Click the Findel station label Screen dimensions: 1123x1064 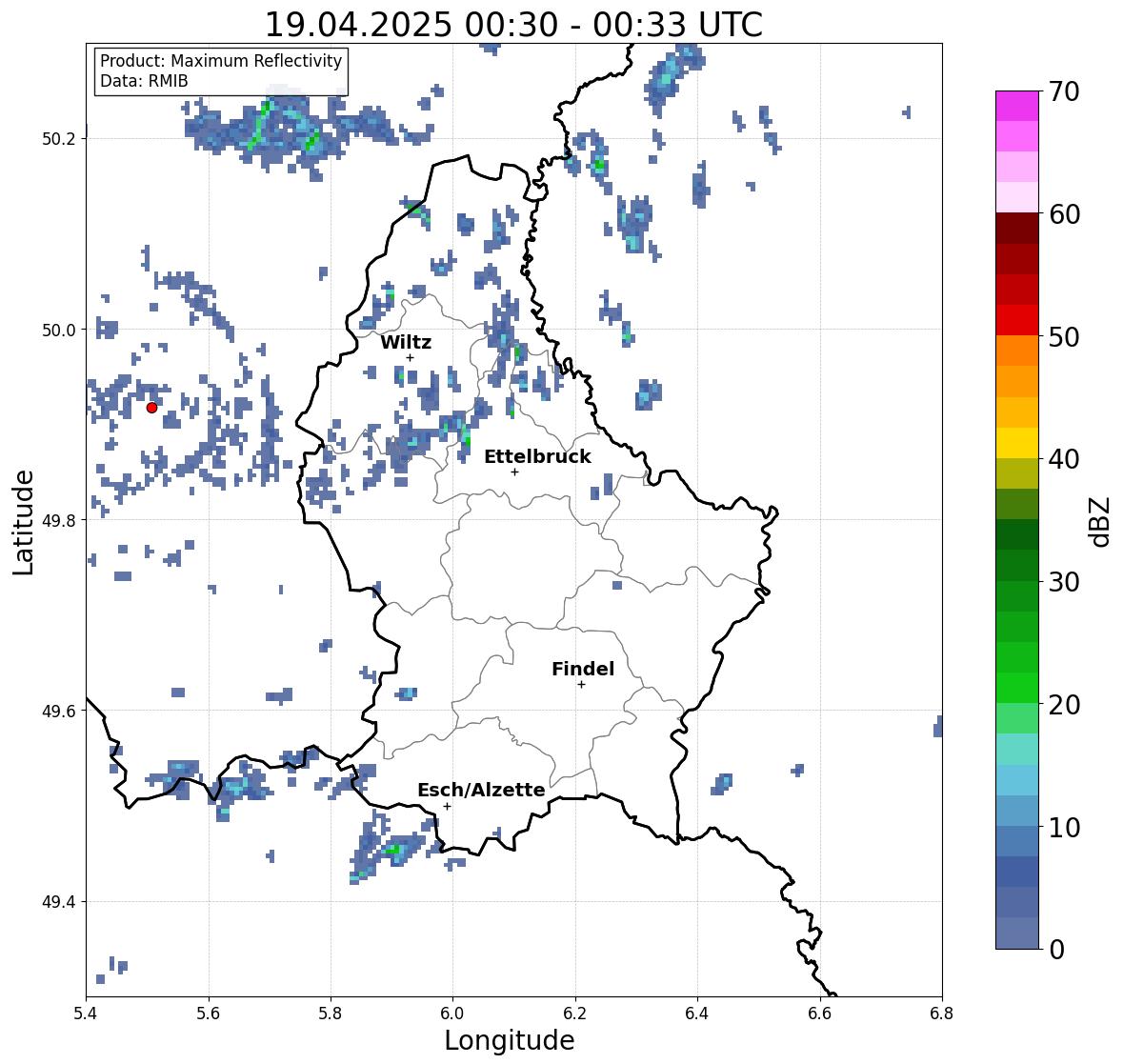click(583, 669)
